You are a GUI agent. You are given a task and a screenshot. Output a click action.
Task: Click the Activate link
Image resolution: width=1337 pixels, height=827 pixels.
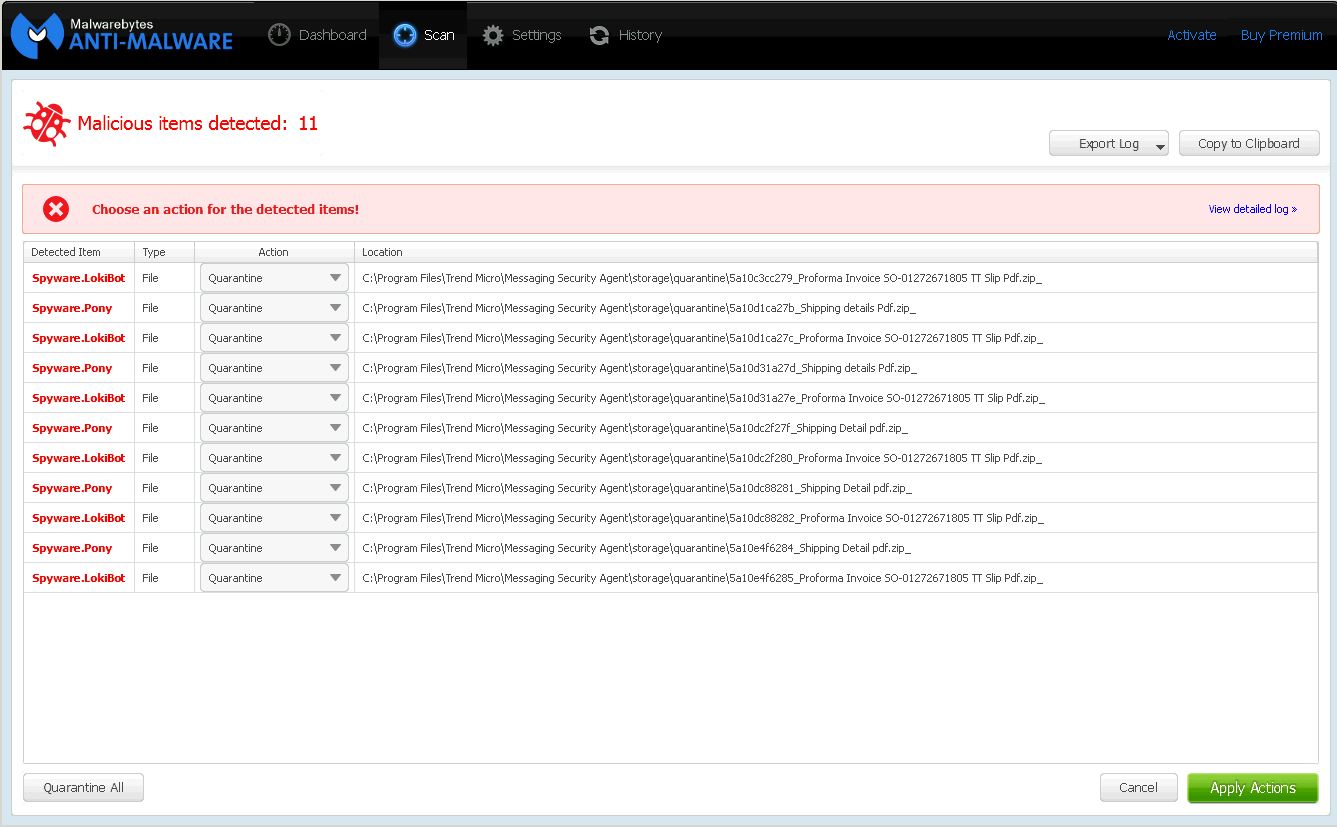pyautogui.click(x=1192, y=35)
